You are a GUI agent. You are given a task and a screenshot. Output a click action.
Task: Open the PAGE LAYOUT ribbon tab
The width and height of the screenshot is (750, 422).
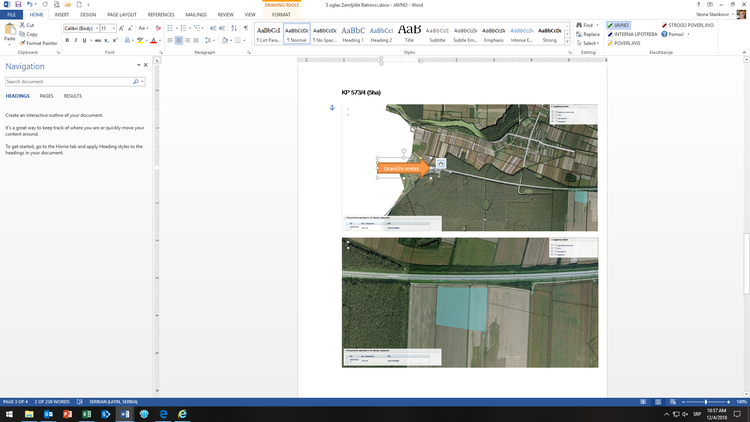[122, 16]
